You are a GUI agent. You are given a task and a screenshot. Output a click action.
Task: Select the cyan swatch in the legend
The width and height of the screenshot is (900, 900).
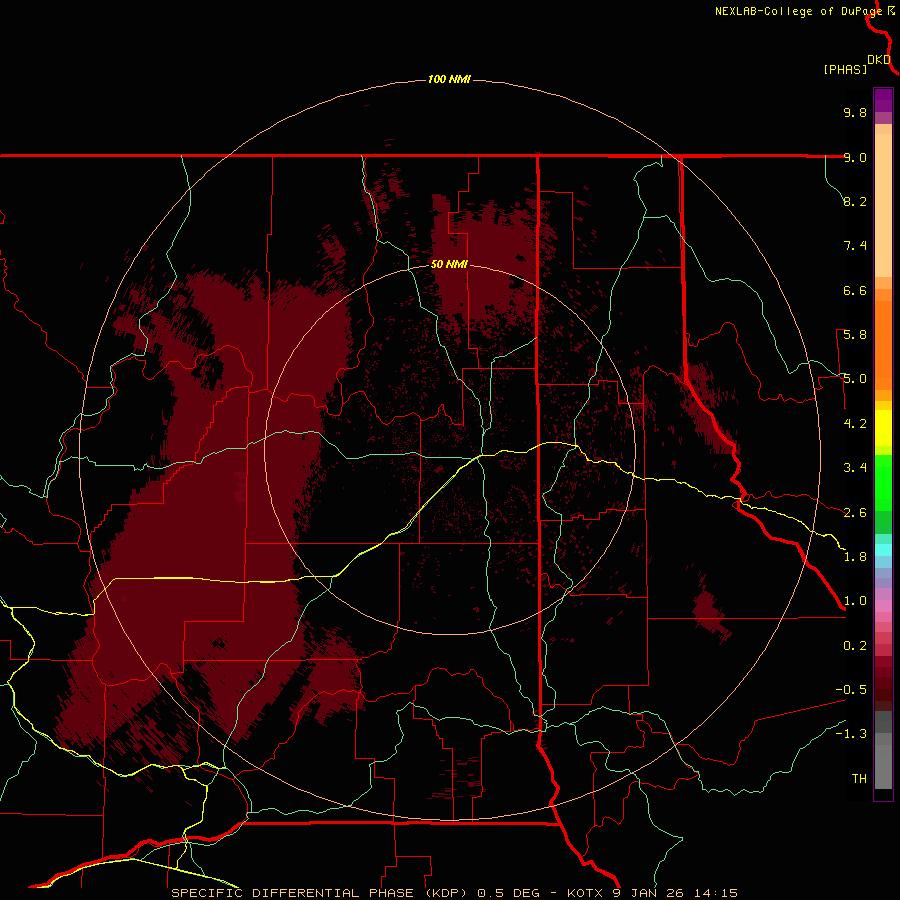click(883, 550)
